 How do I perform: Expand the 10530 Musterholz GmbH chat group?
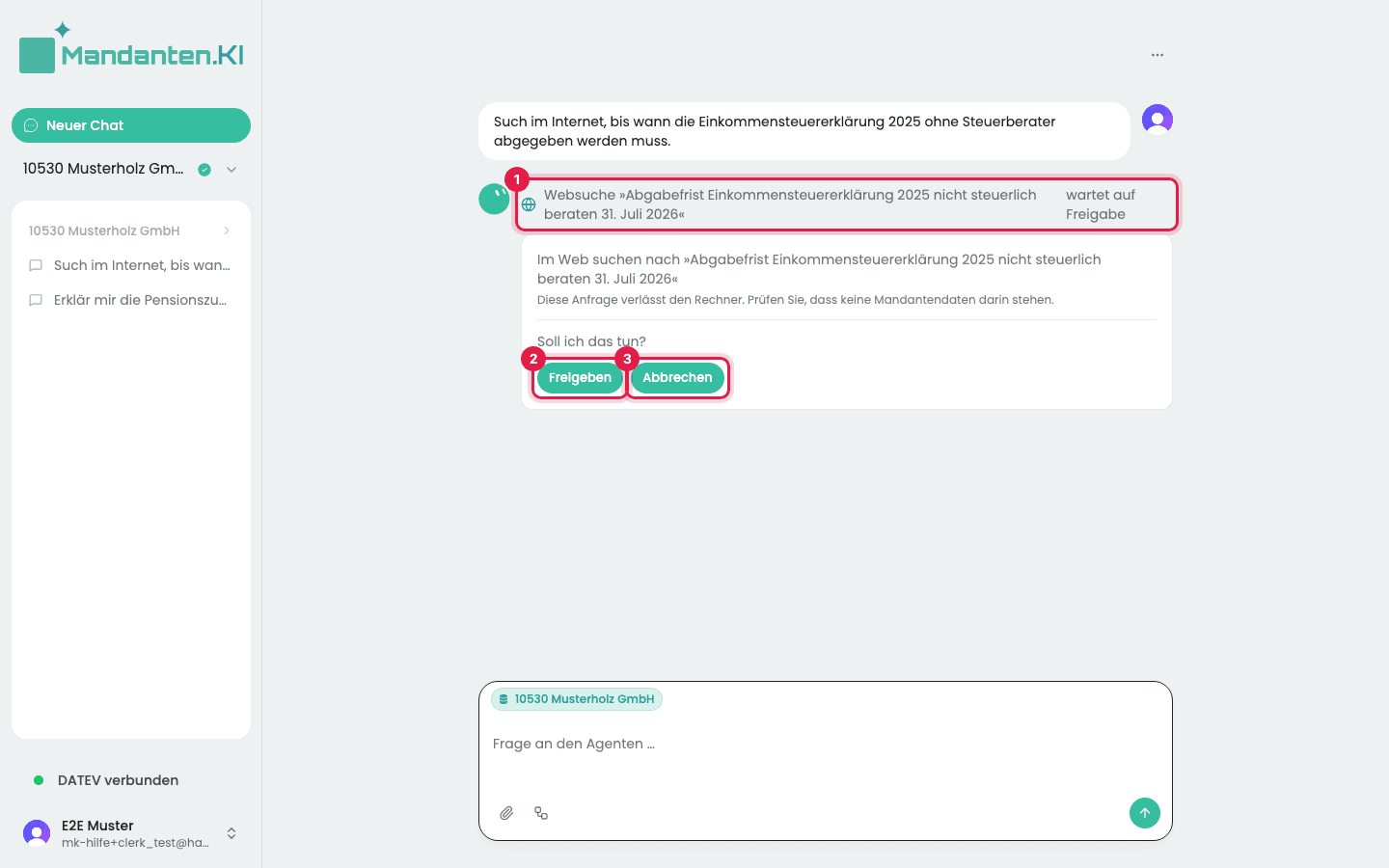[x=227, y=231]
